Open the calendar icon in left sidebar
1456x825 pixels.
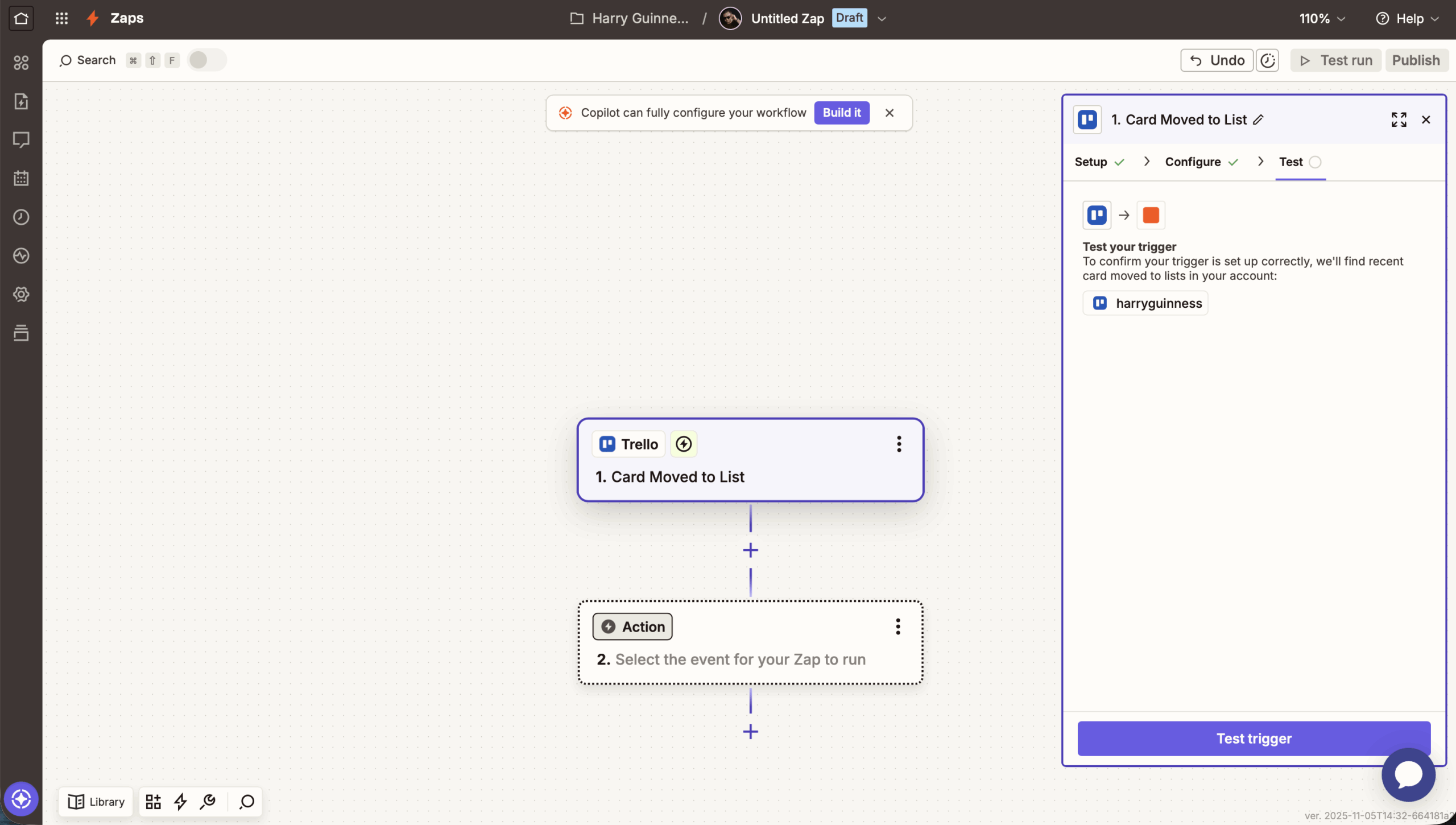[21, 178]
